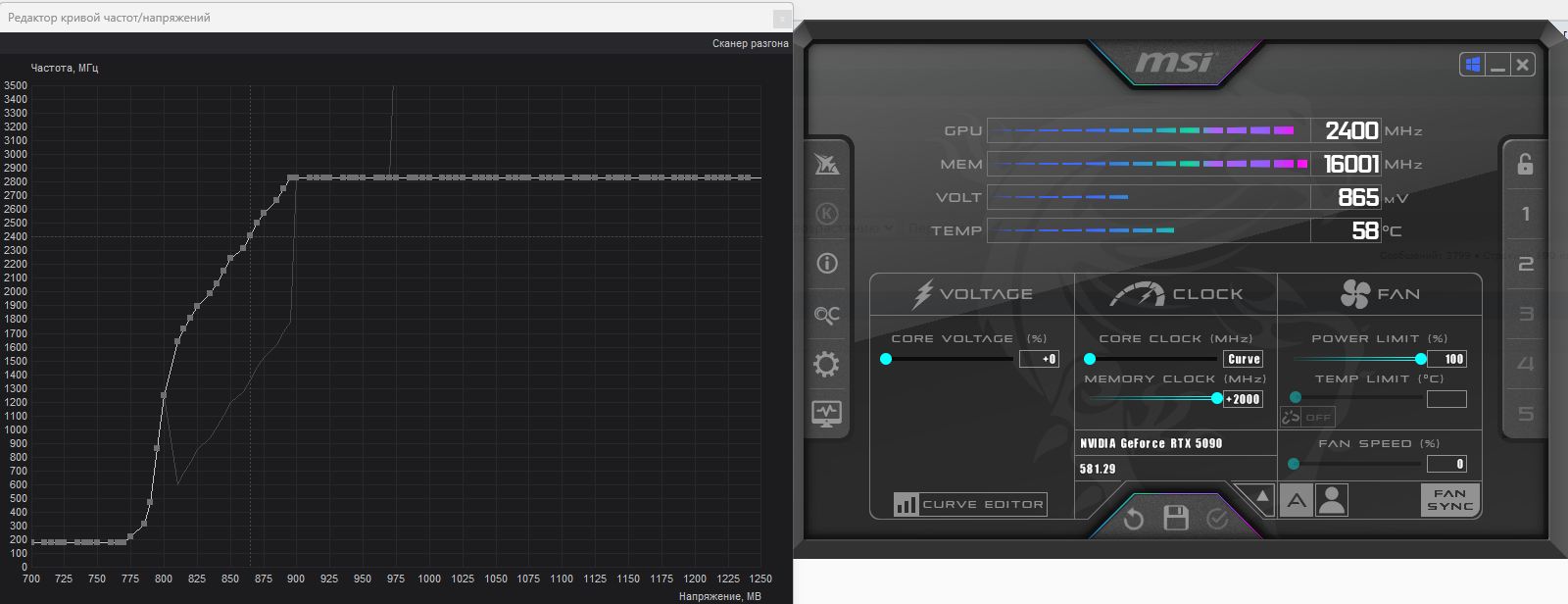The height and width of the screenshot is (604, 1568).
Task: Select profile slot 1
Action: pos(1525,214)
